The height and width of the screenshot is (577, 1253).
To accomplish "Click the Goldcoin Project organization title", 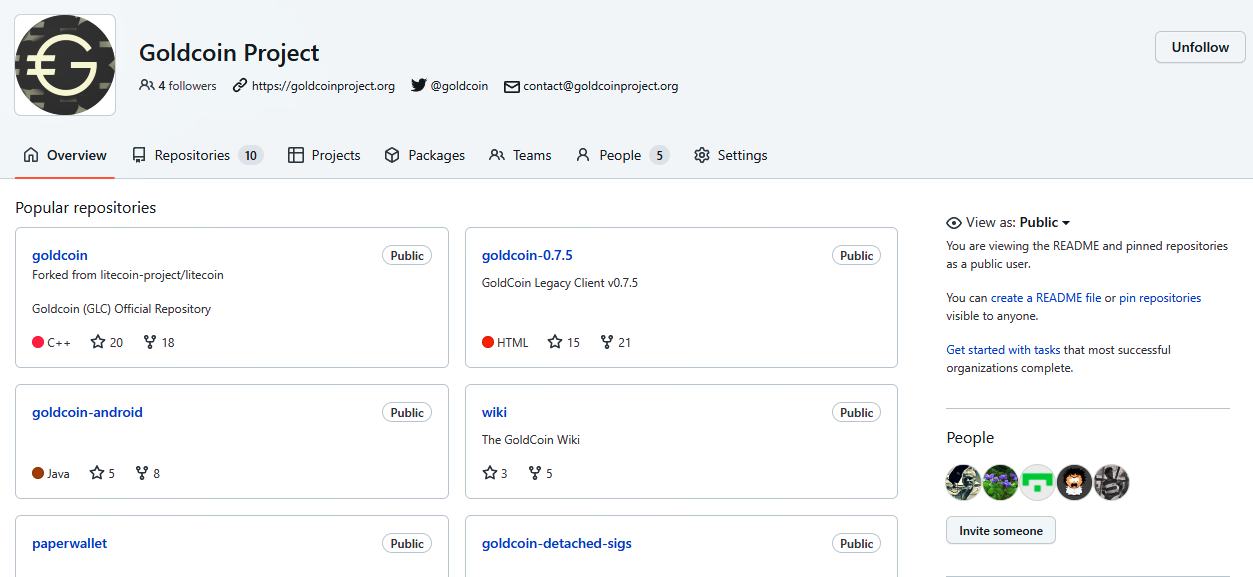I will 229,53.
